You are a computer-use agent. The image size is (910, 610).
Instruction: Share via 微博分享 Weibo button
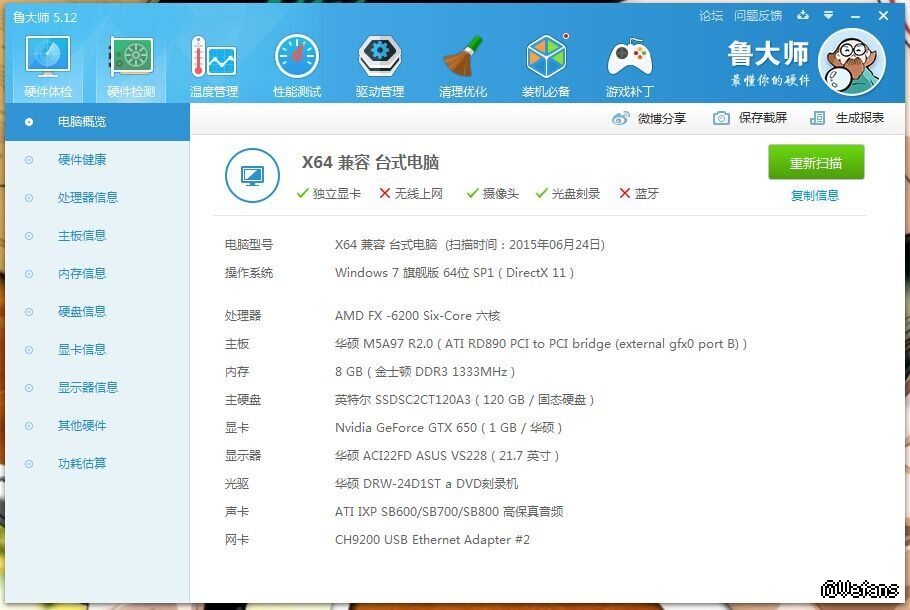tap(649, 118)
